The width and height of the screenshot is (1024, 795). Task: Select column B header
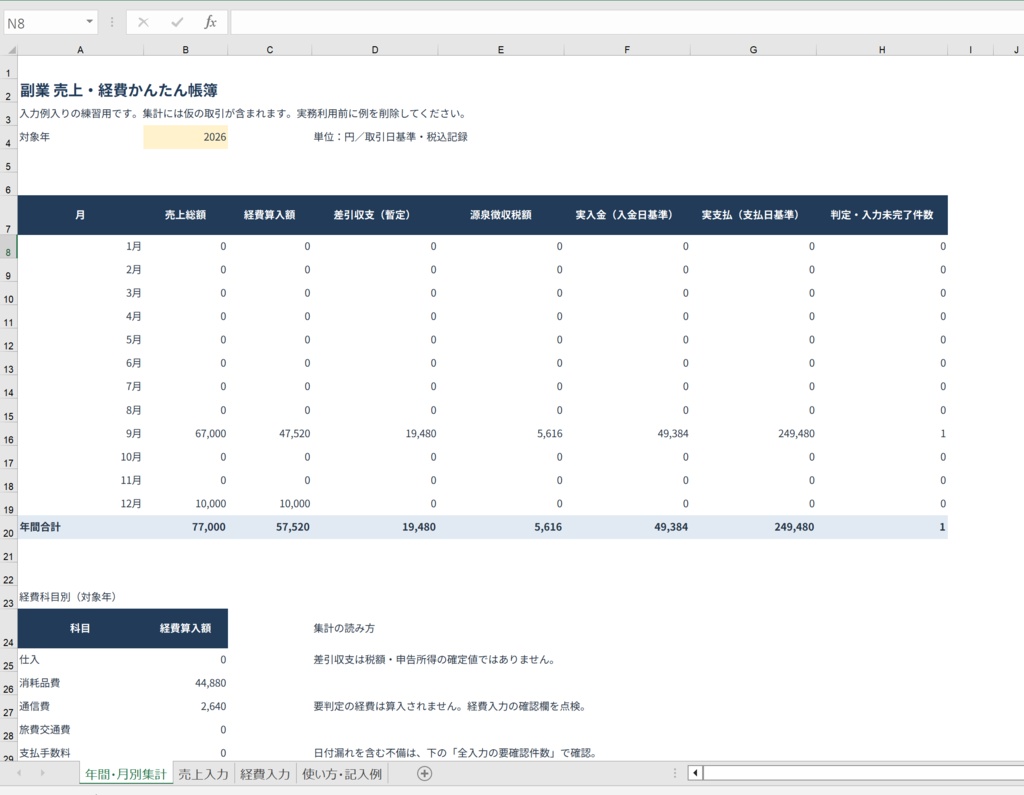pyautogui.click(x=185, y=50)
